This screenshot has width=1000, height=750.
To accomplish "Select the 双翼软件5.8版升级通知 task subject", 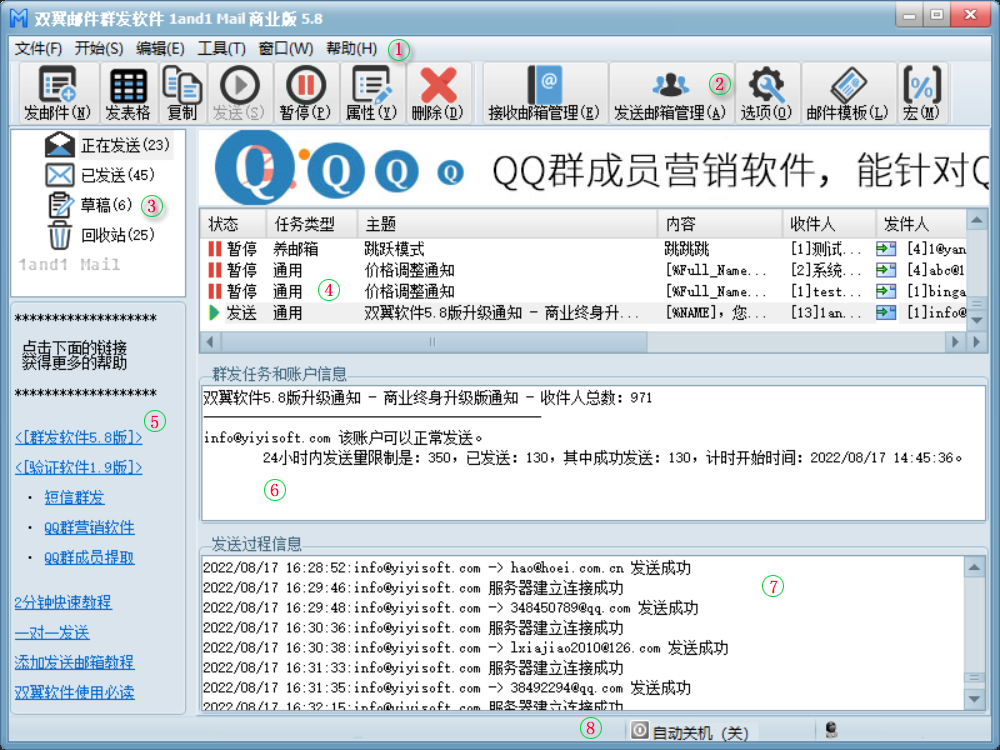I will (x=501, y=312).
